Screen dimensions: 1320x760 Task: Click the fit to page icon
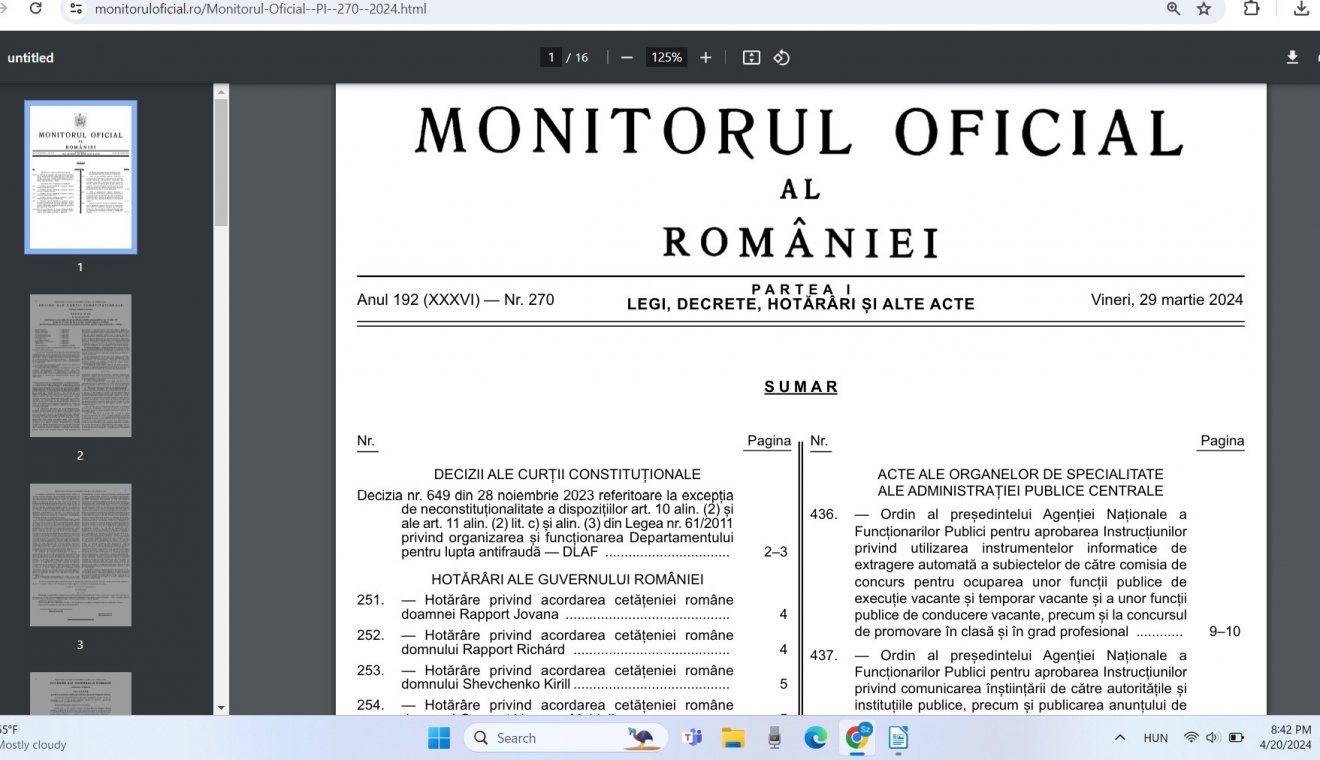[x=752, y=58]
